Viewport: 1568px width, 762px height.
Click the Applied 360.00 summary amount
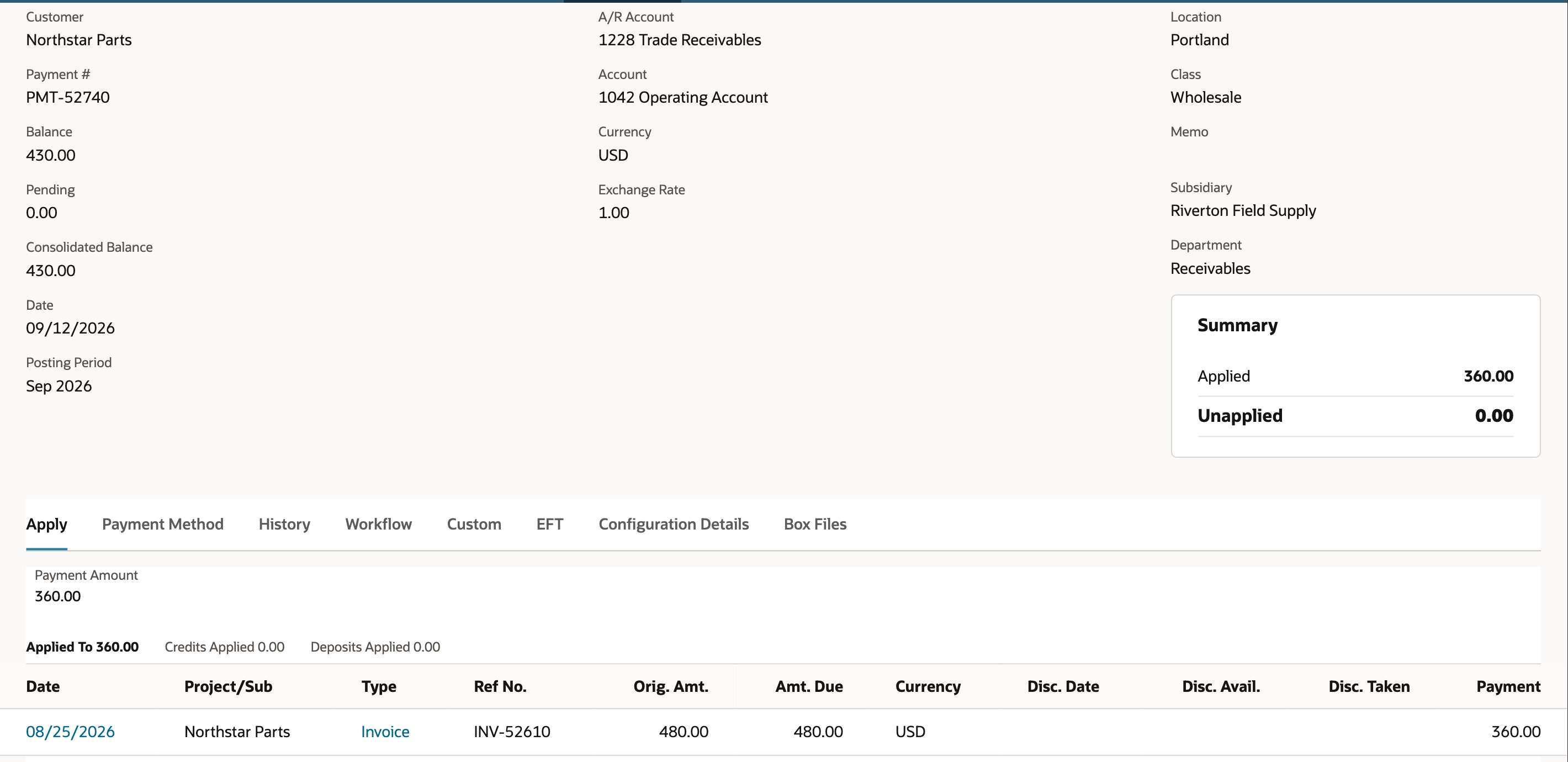[x=1488, y=376]
